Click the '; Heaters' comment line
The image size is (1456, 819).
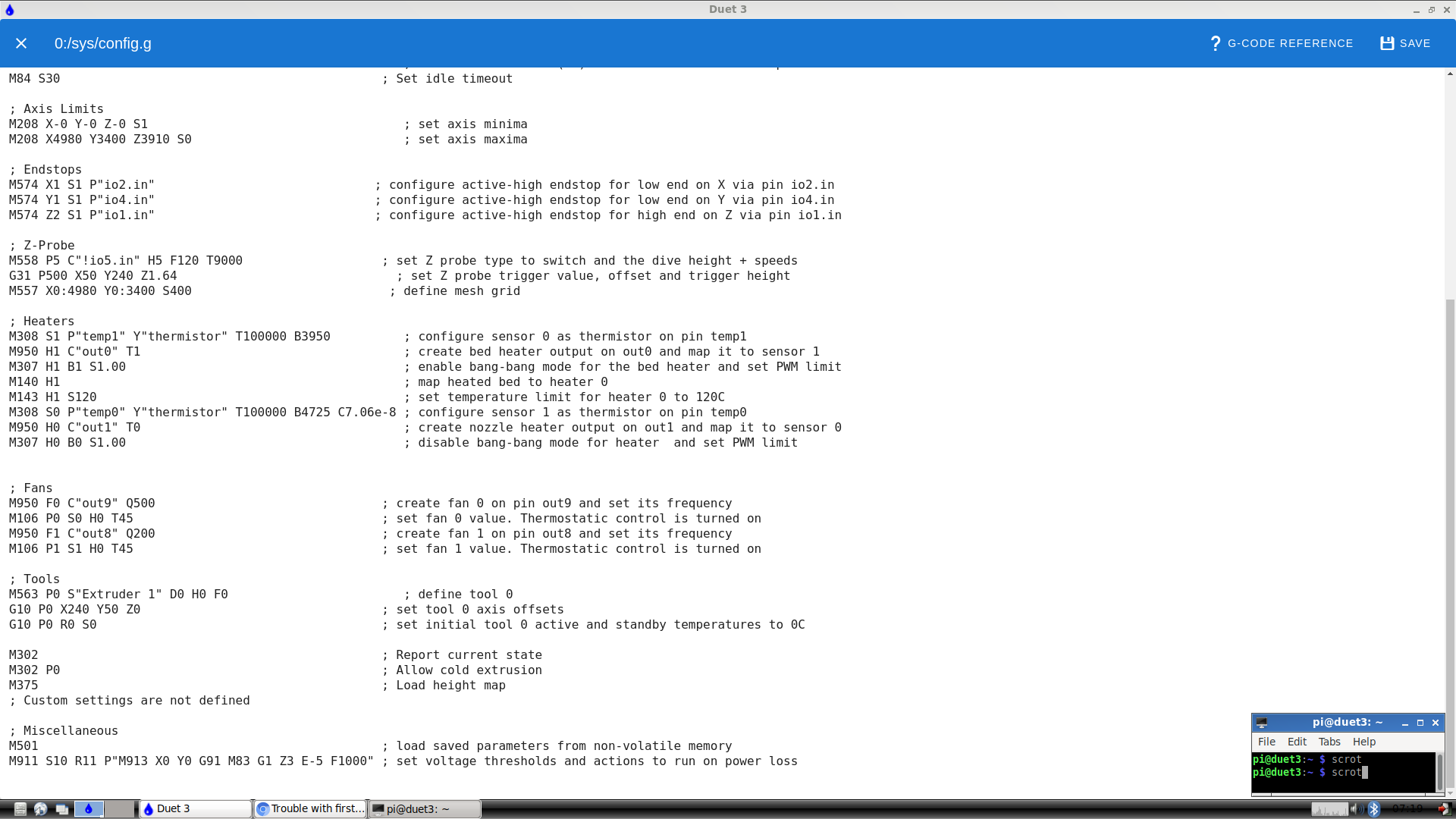point(42,322)
